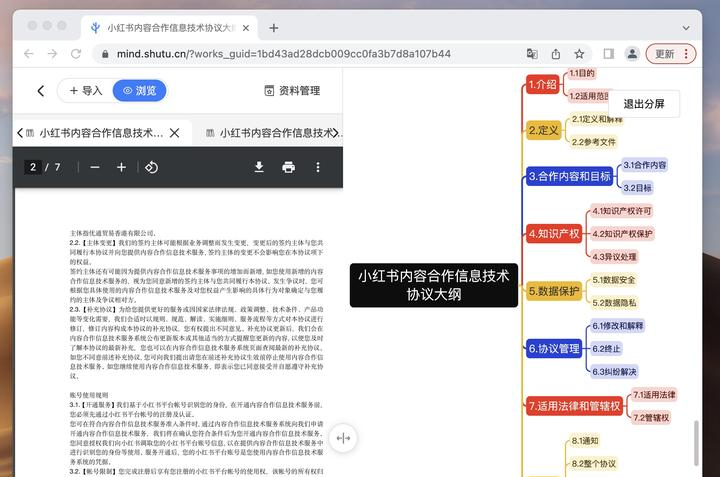Expand the tab search chevron
The width and height of the screenshot is (720, 477).
tap(686, 28)
